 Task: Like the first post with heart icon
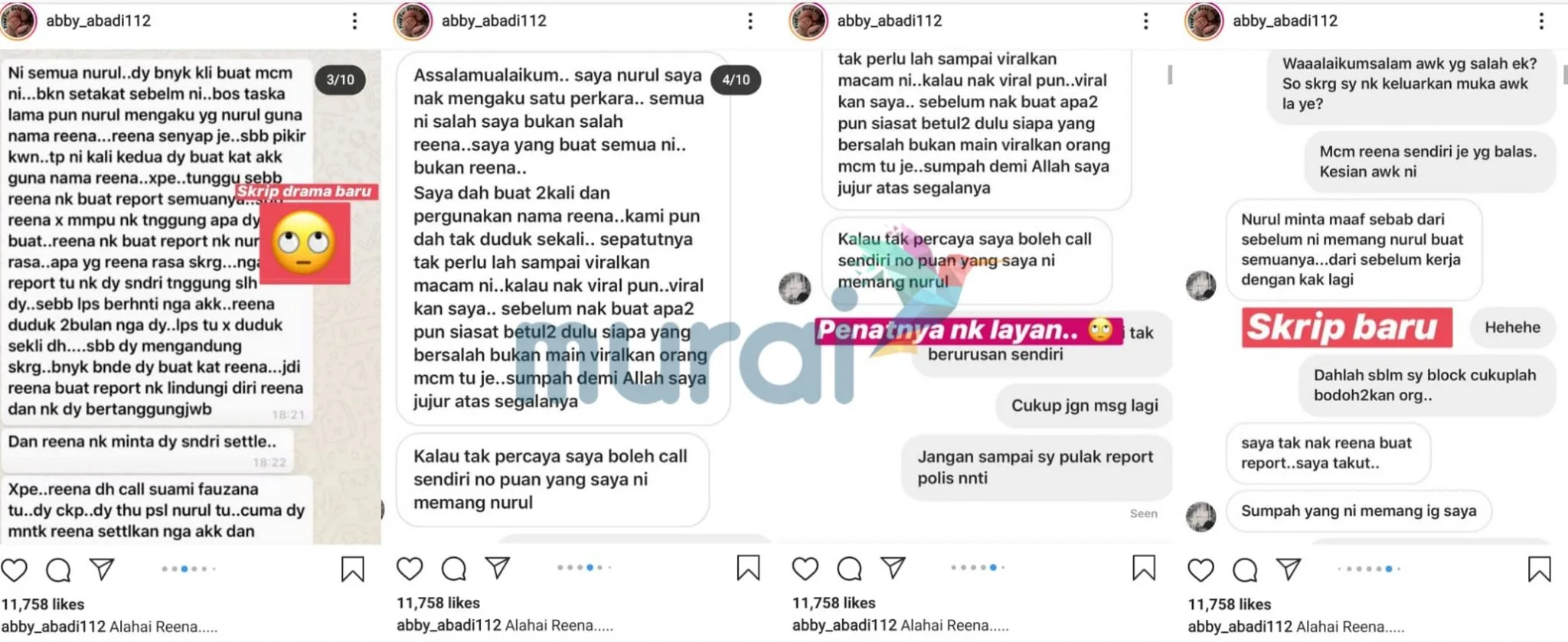tap(15, 570)
